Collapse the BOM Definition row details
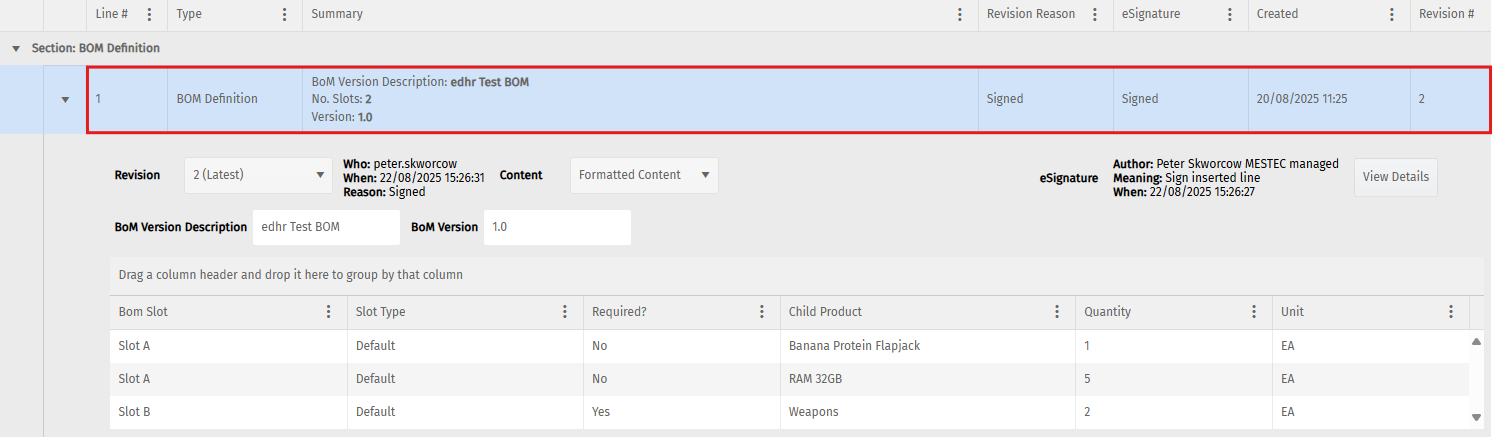 point(65,99)
